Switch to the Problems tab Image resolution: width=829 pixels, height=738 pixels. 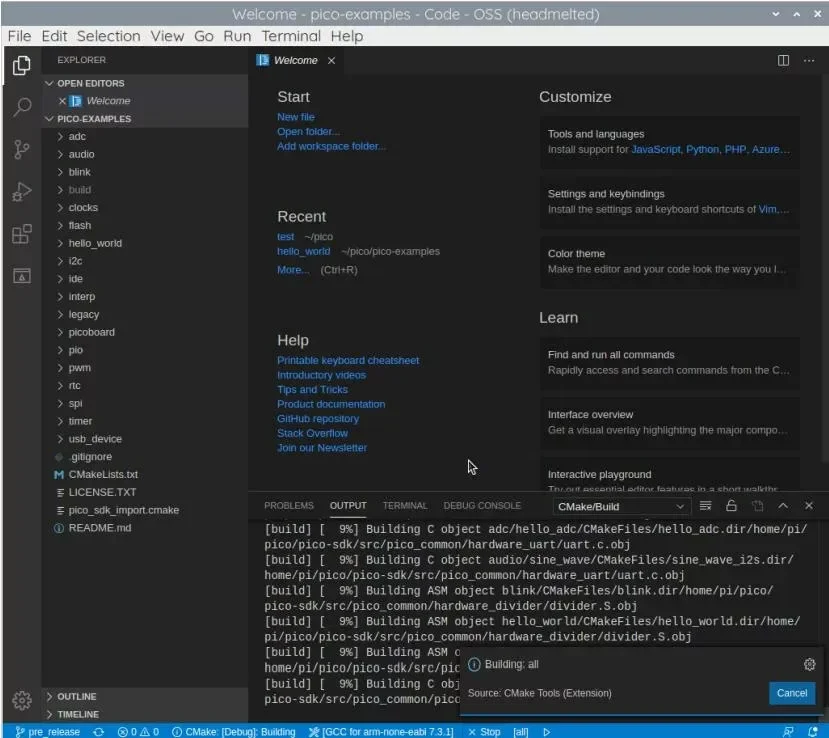coord(289,506)
